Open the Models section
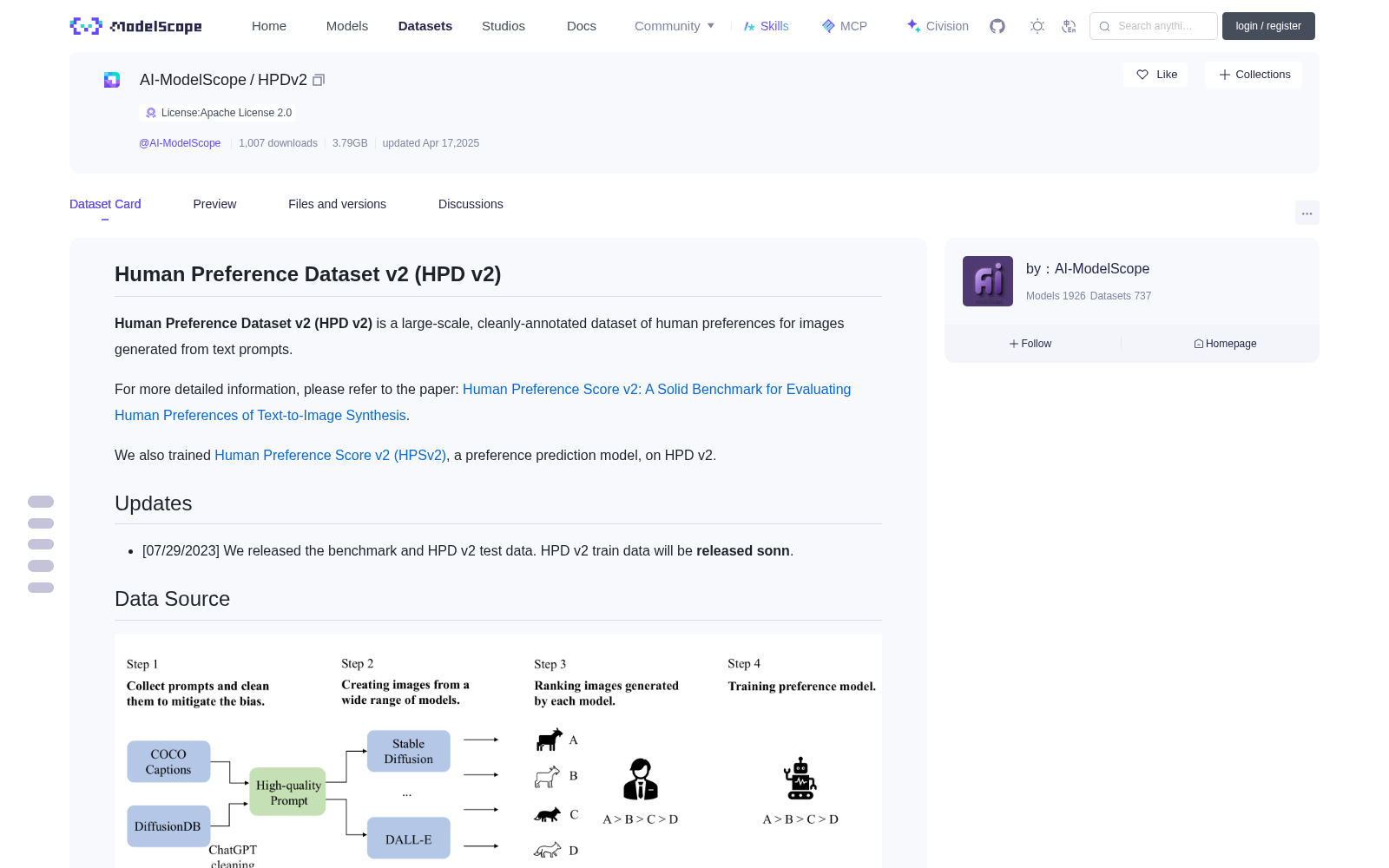The image size is (1389, 868). 347,26
